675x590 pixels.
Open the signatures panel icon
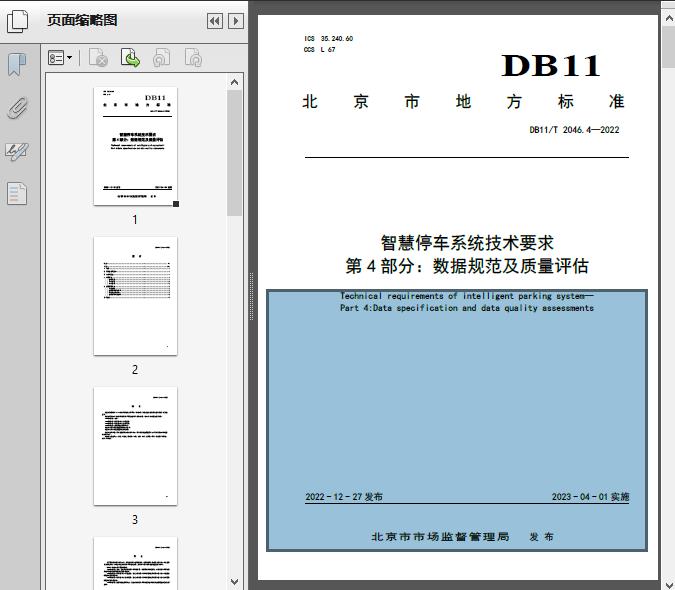pos(17,151)
